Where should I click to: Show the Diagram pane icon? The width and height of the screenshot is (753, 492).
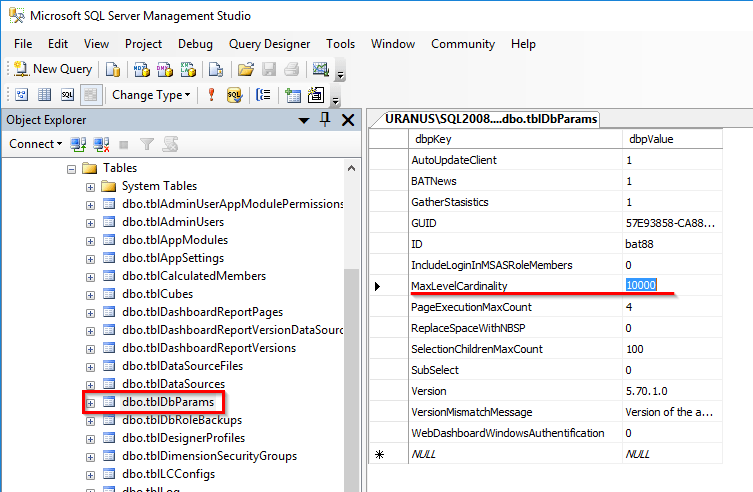point(22,95)
